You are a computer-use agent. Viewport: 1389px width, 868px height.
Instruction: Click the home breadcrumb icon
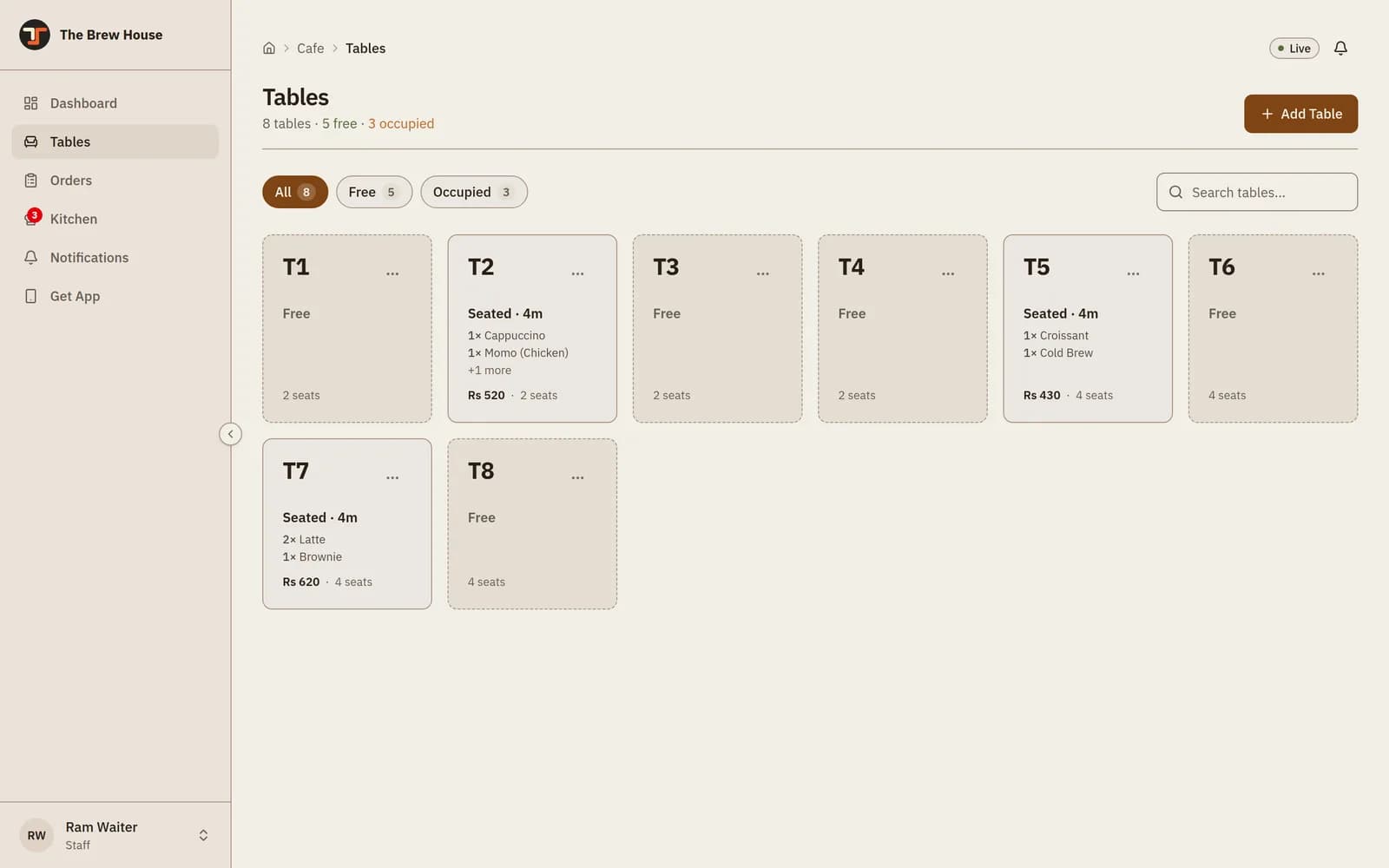(x=269, y=49)
